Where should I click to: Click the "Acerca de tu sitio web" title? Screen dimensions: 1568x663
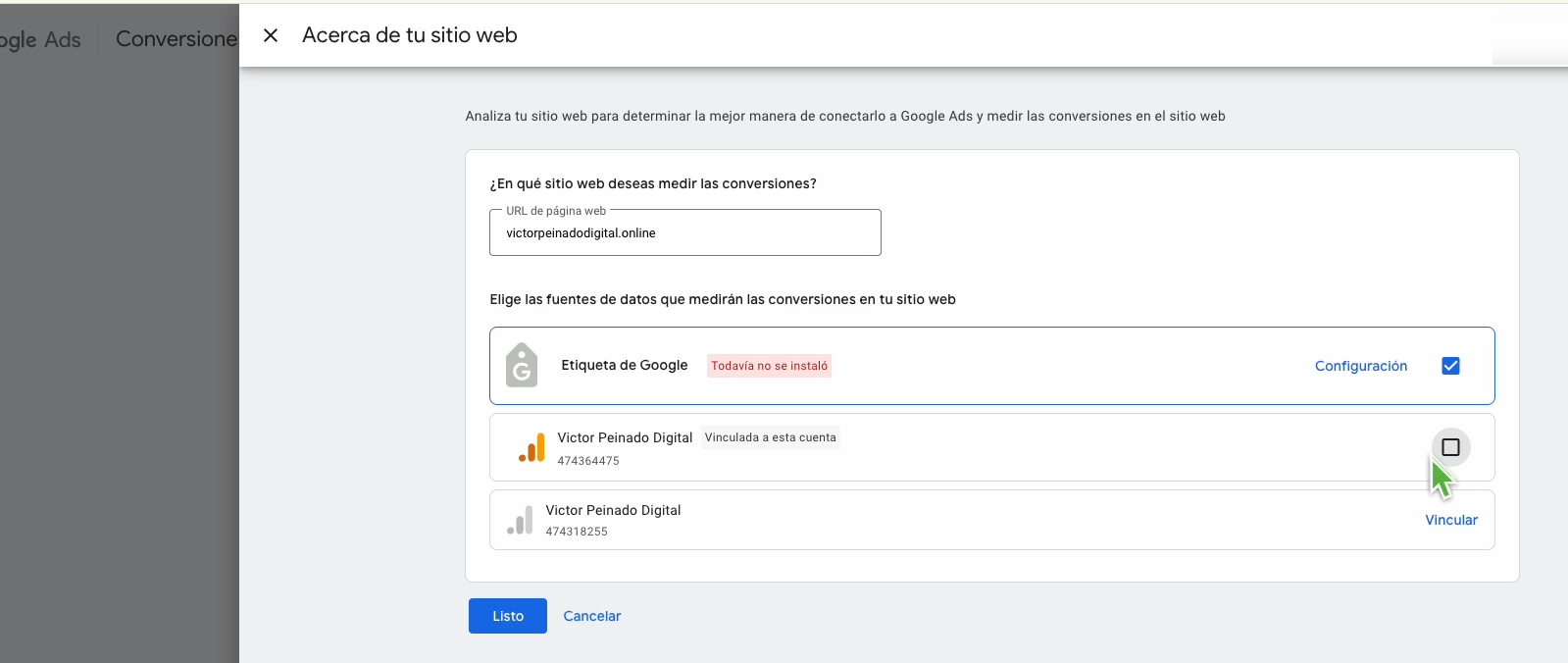(410, 35)
